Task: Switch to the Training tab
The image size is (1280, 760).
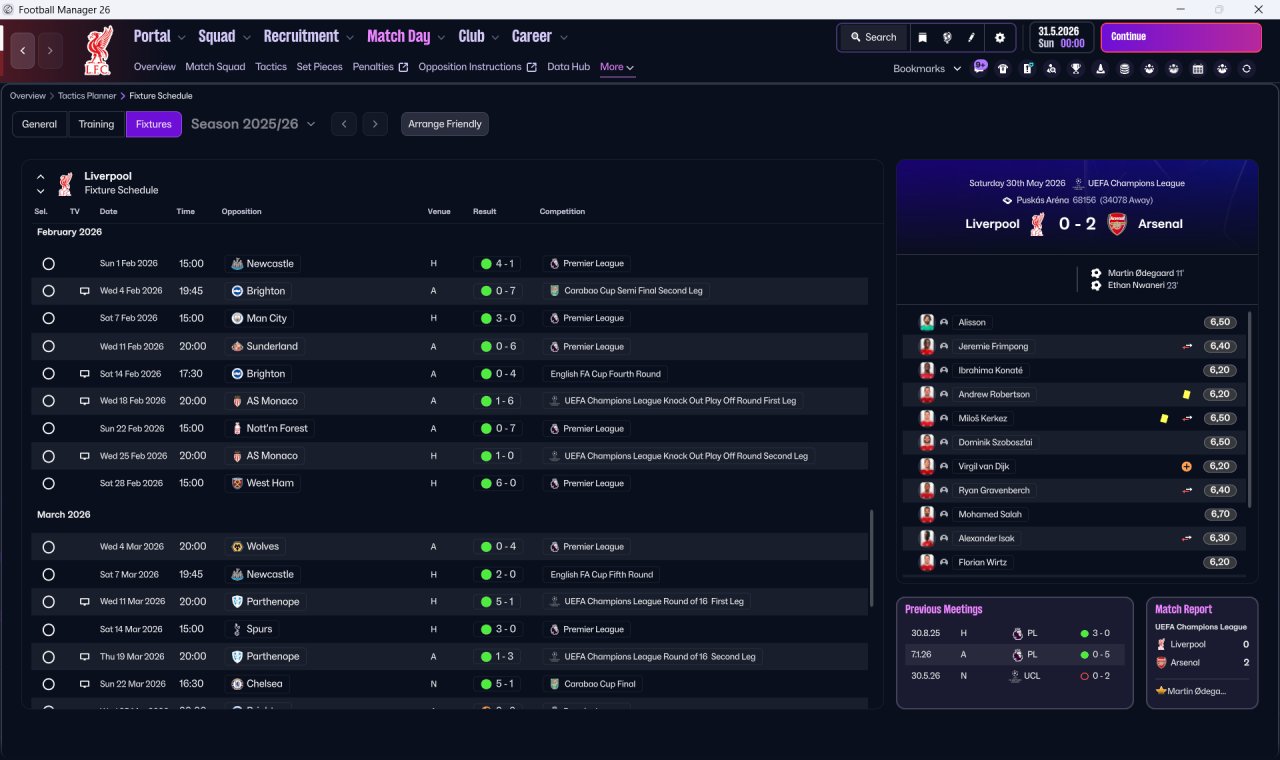Action: [x=96, y=124]
